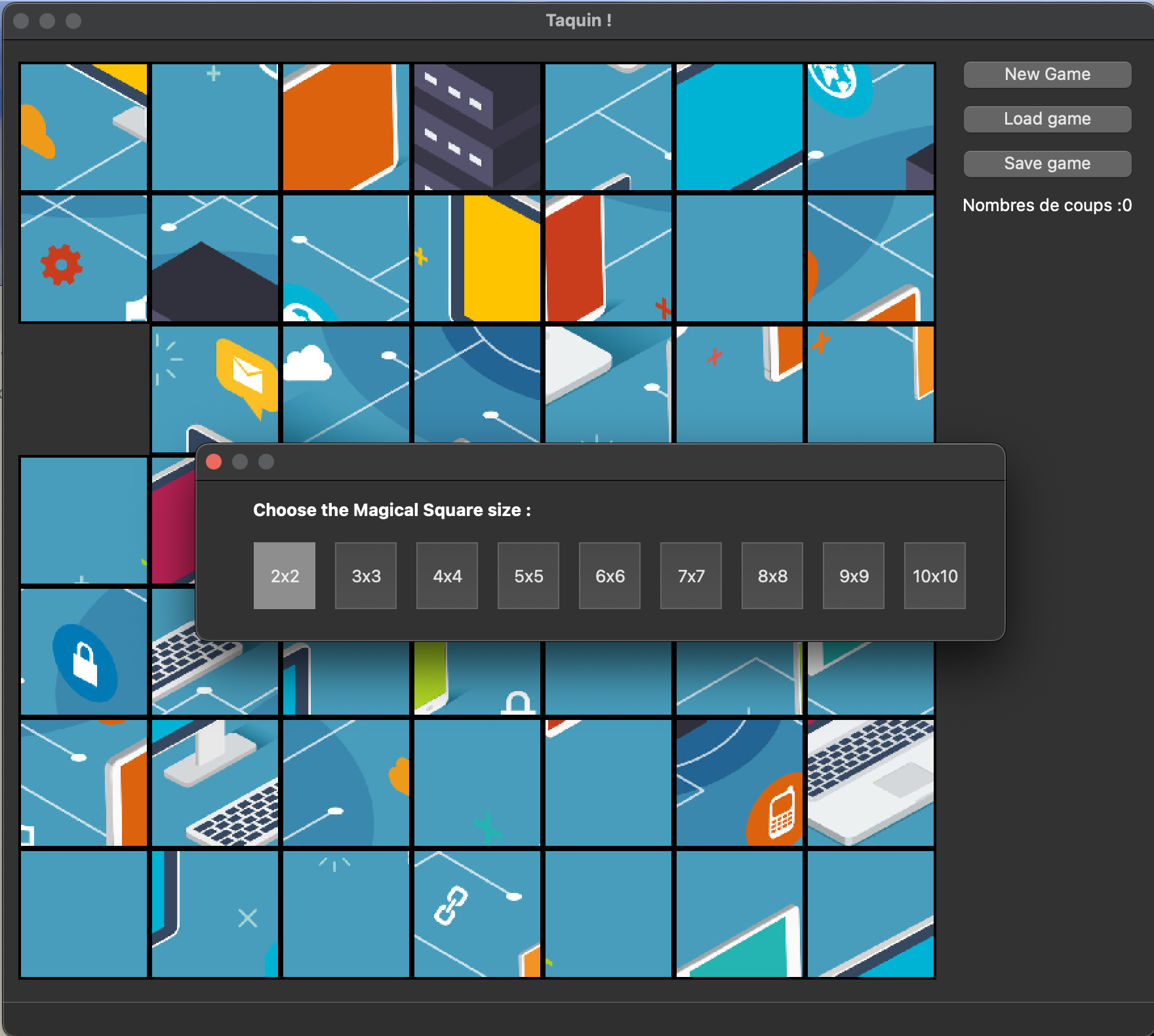Select the 2x2 square size

tap(285, 576)
